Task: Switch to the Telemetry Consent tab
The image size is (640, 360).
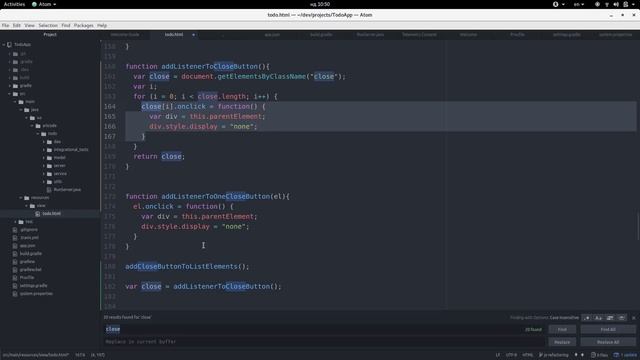Action: click(x=419, y=35)
